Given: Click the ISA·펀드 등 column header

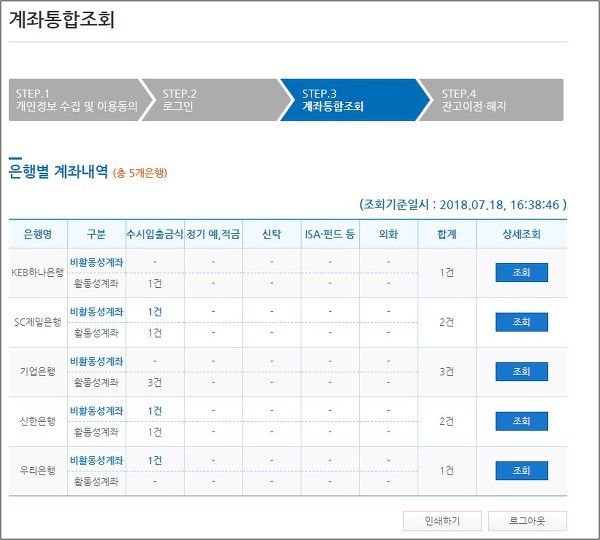Looking at the screenshot, I should [x=330, y=234].
